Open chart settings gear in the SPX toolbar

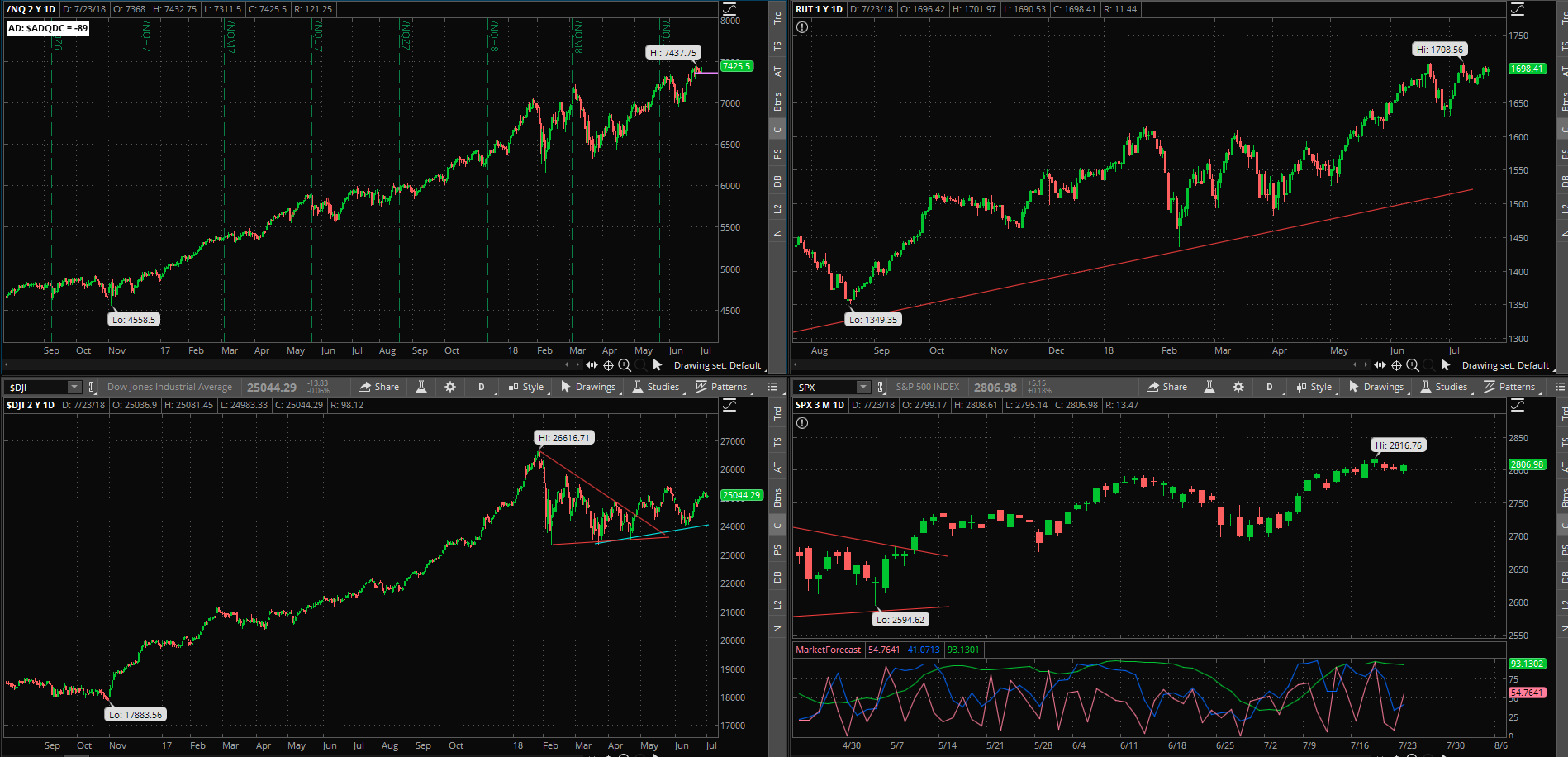click(1238, 387)
